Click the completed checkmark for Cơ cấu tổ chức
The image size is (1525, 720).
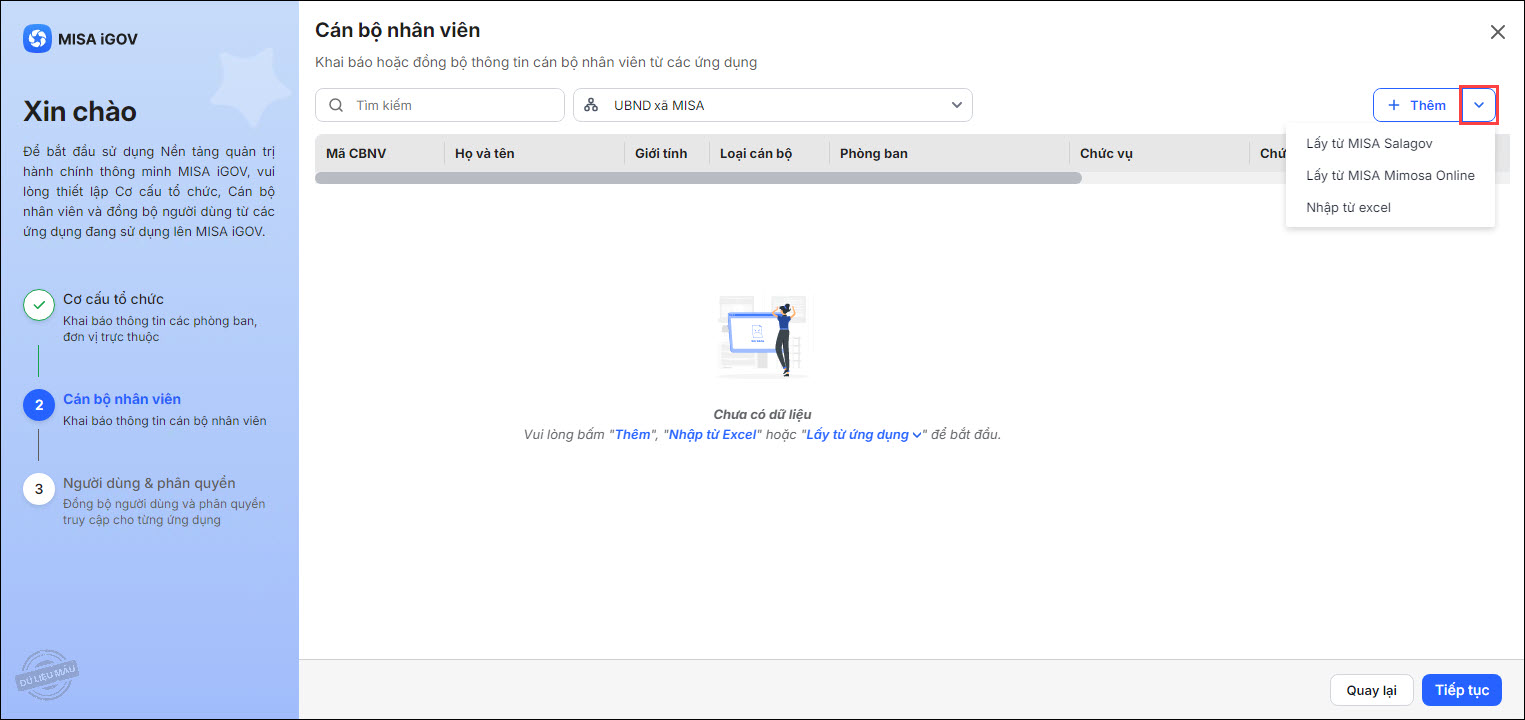(39, 305)
